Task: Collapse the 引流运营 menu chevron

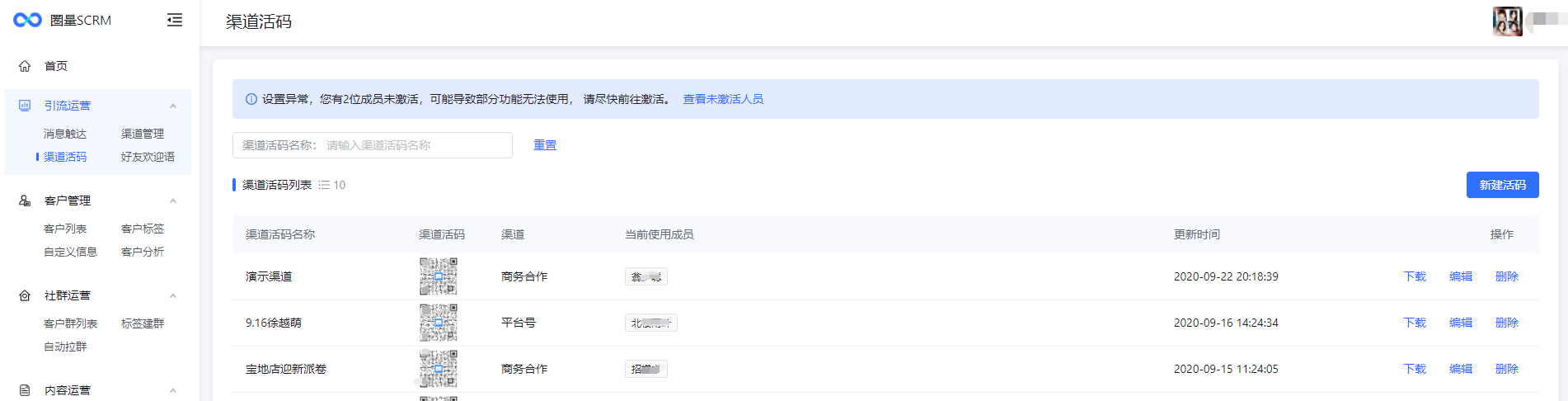Action: coord(173,106)
